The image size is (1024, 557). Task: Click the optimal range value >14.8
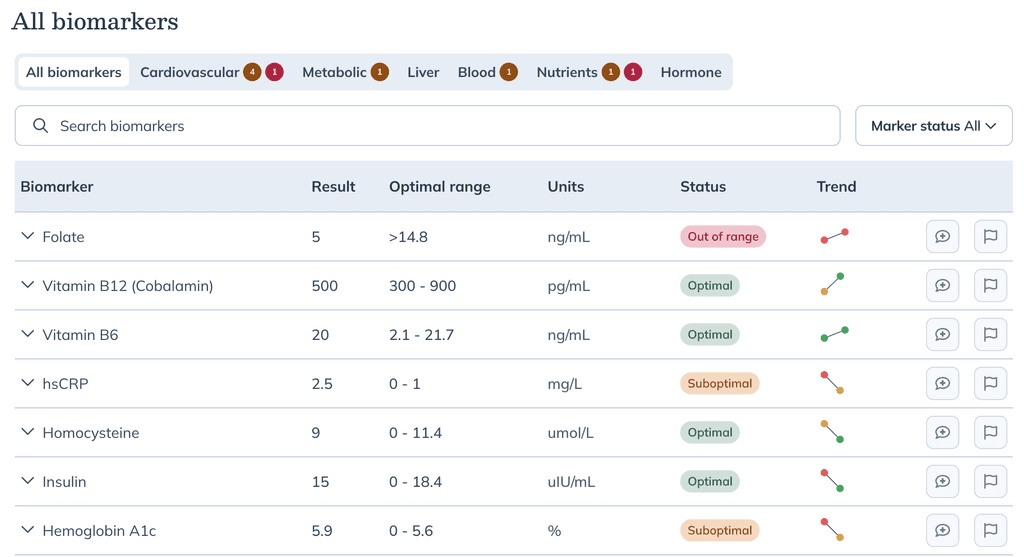pyautogui.click(x=408, y=236)
